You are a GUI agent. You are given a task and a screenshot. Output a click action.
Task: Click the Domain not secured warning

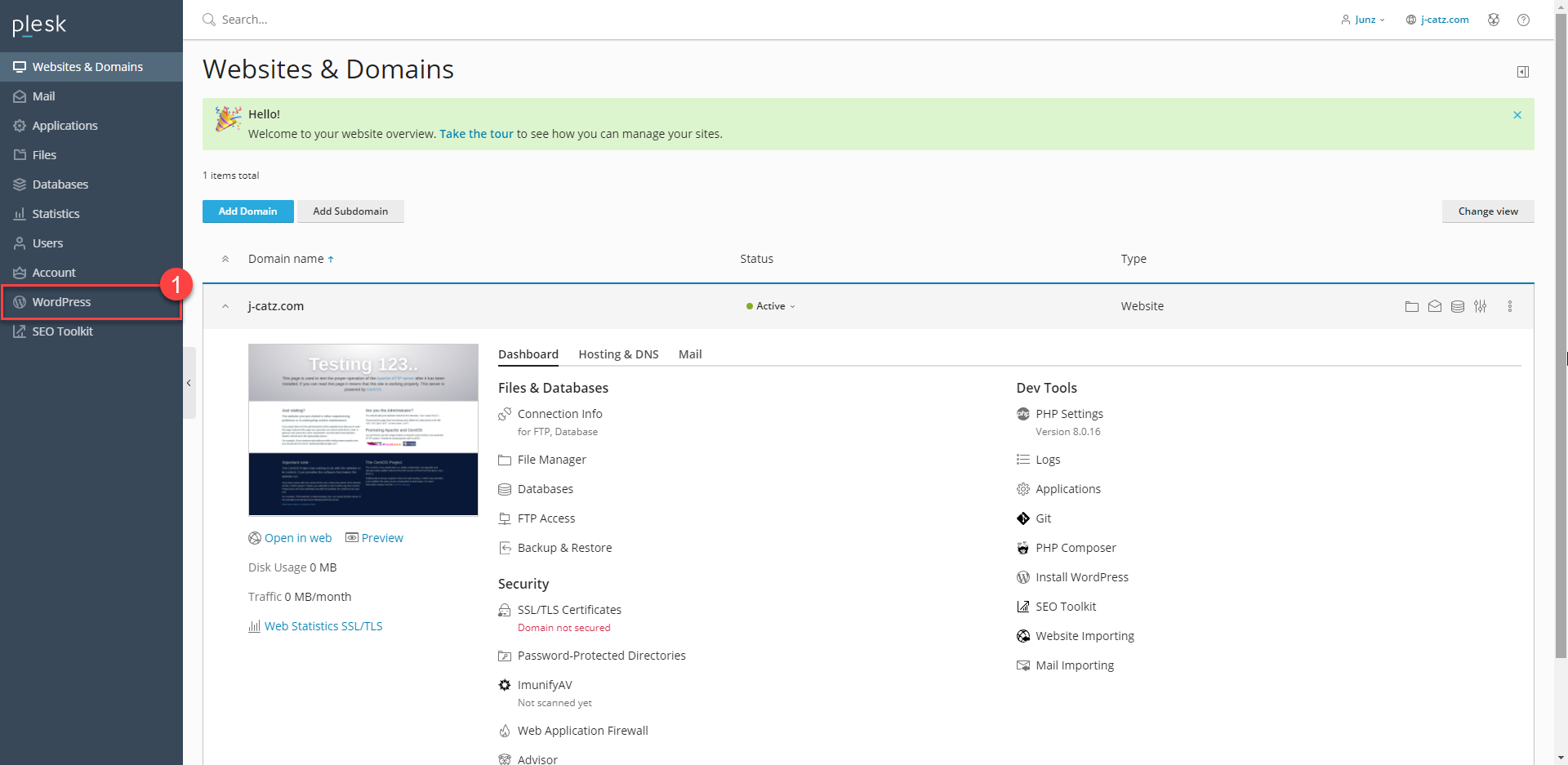[x=564, y=628]
